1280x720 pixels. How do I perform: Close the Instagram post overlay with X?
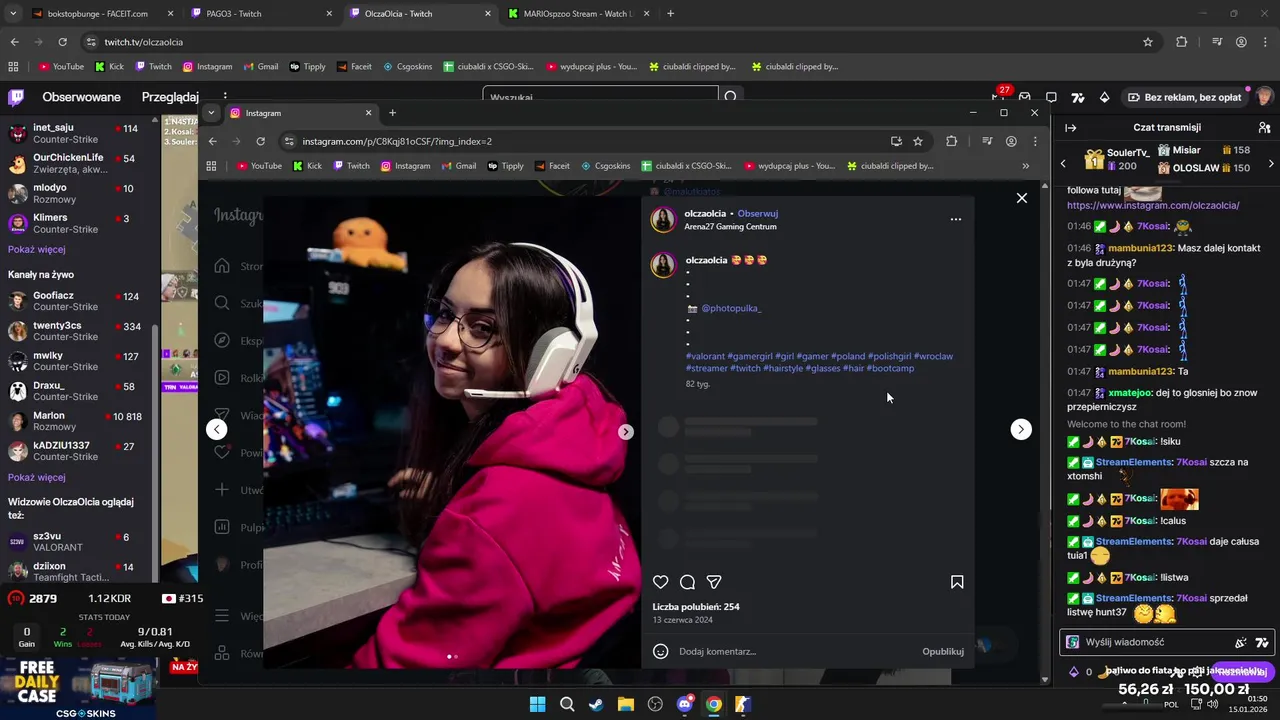tap(1021, 198)
